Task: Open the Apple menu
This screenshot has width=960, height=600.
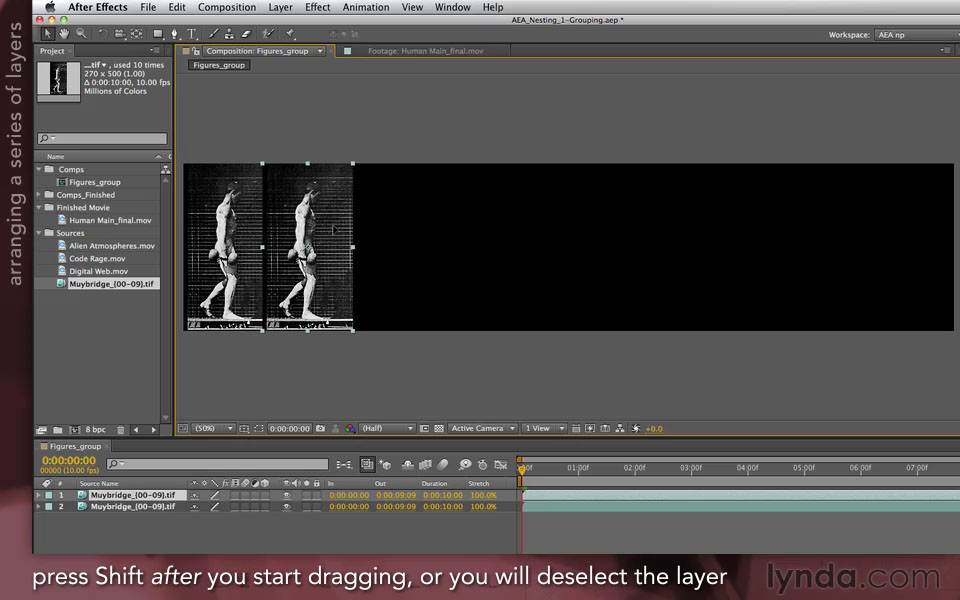Action: coord(50,7)
